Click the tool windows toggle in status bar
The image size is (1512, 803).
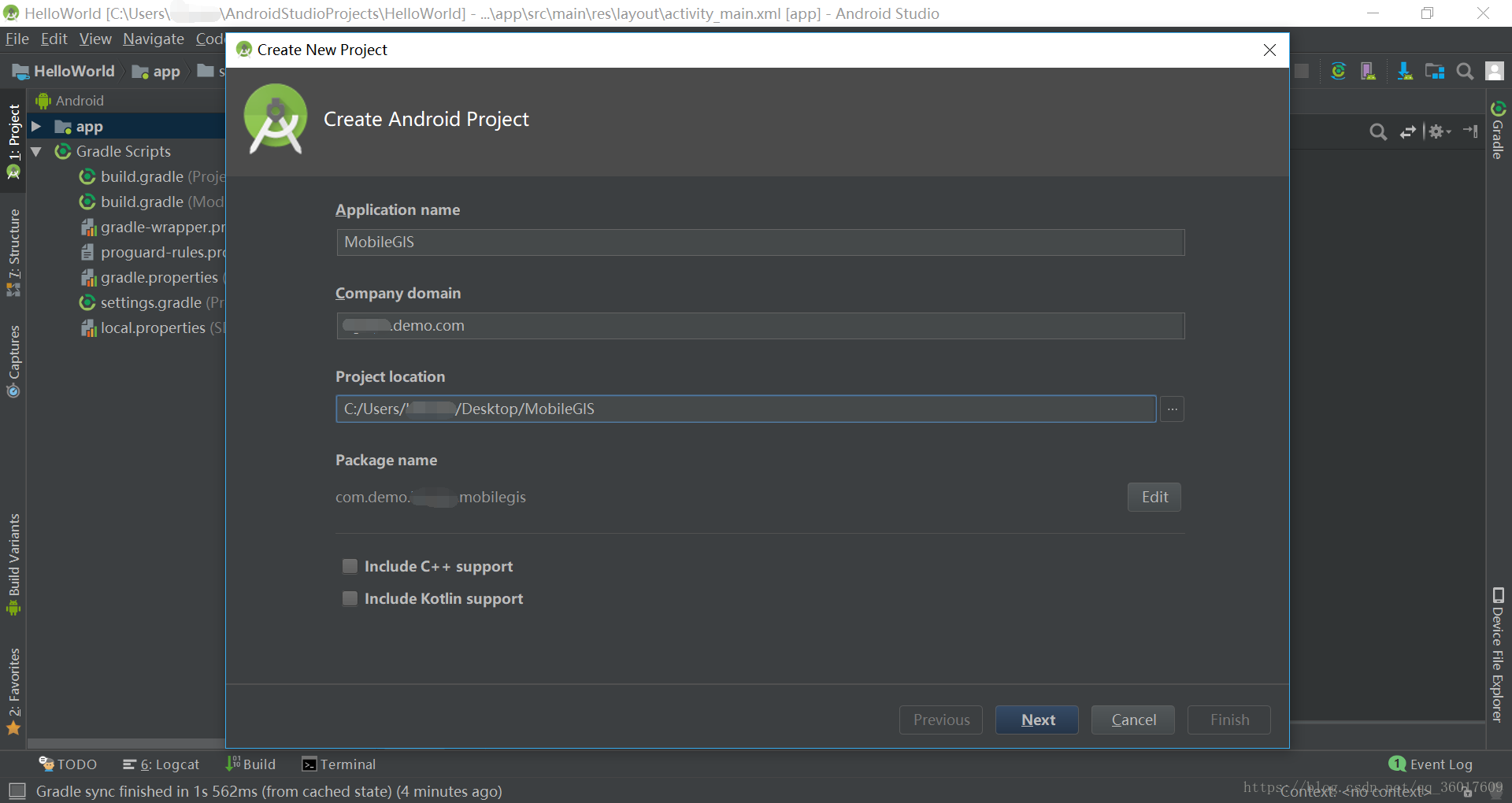pyautogui.click(x=17, y=790)
